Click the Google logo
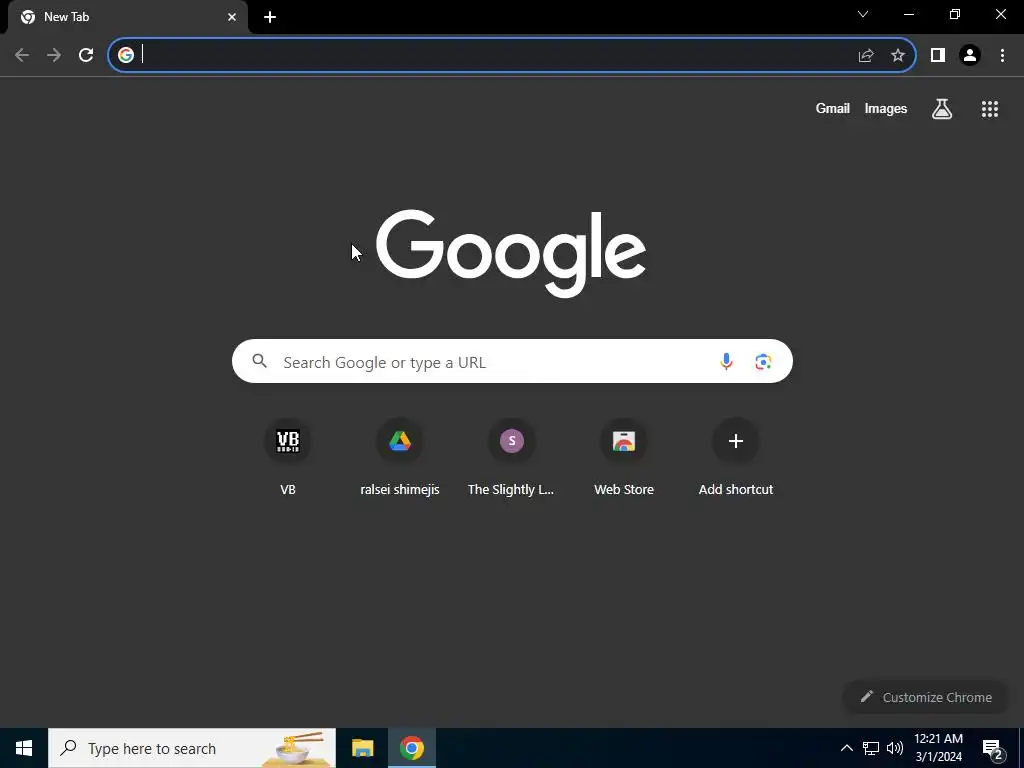Screen dimensions: 1024x768 pos(511,253)
